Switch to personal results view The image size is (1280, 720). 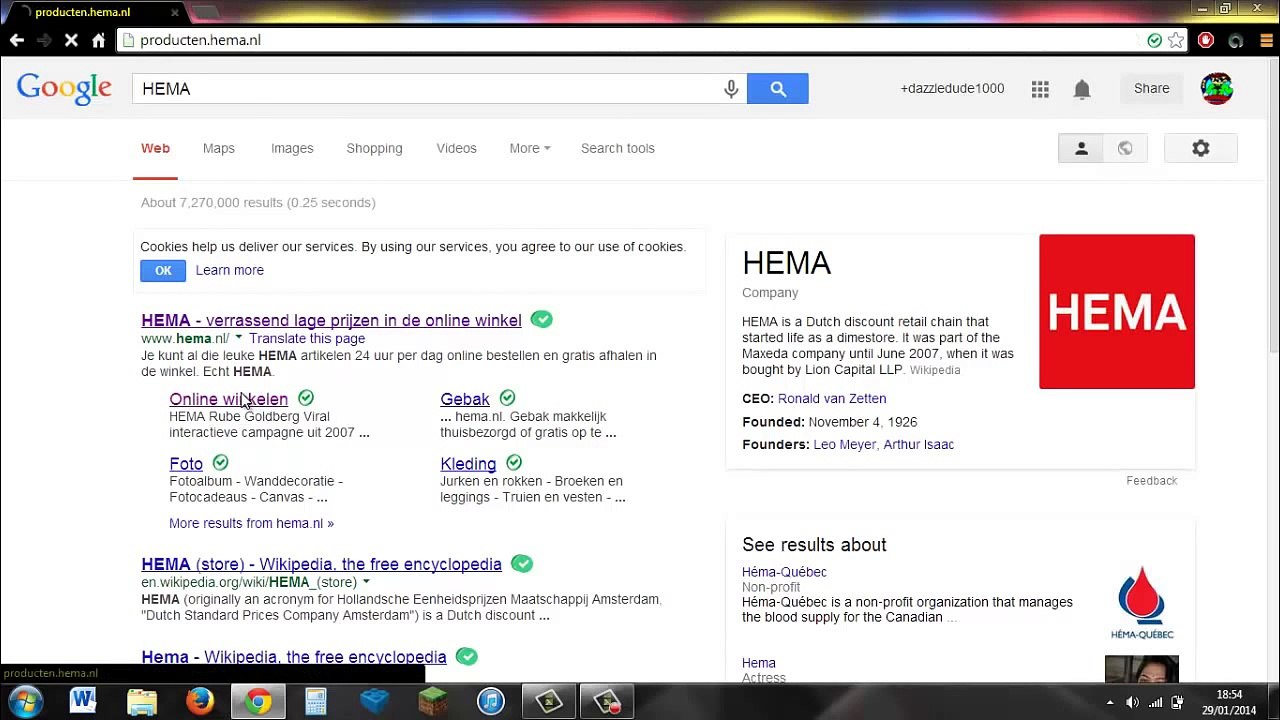pos(1081,148)
